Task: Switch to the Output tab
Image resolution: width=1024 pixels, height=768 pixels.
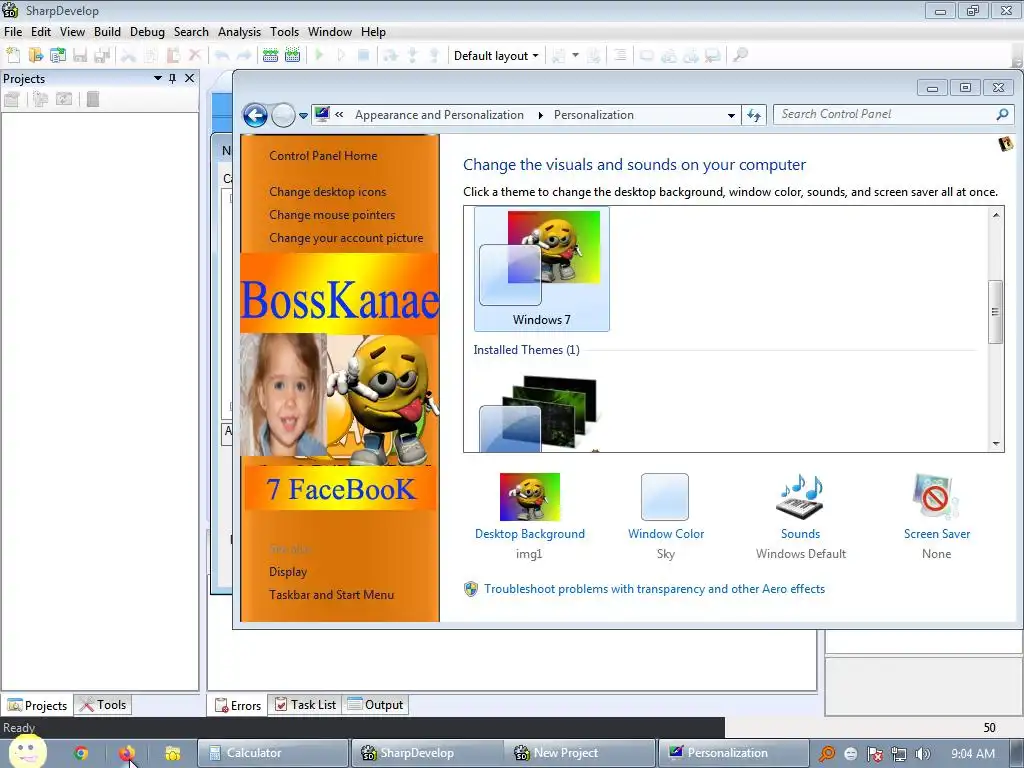Action: (x=376, y=705)
